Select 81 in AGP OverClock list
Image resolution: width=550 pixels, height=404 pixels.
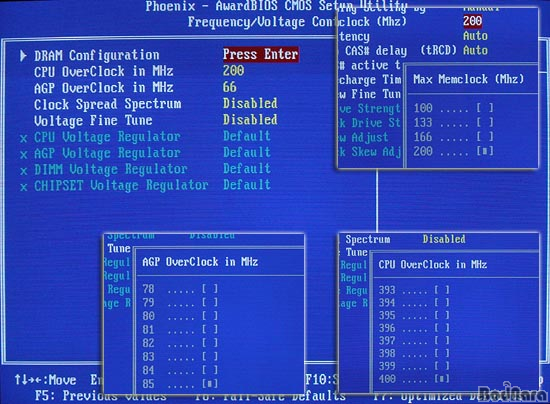point(180,330)
